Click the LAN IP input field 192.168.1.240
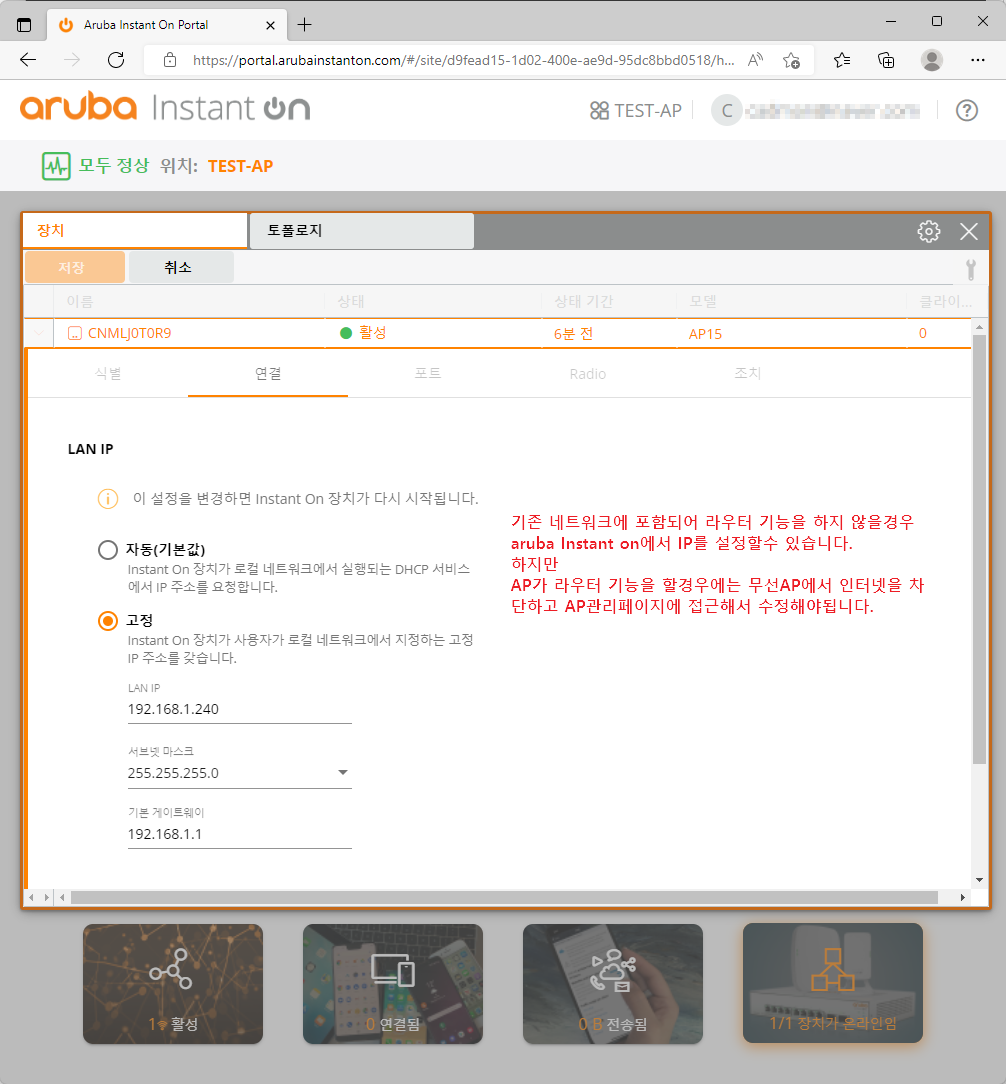 tap(240, 709)
